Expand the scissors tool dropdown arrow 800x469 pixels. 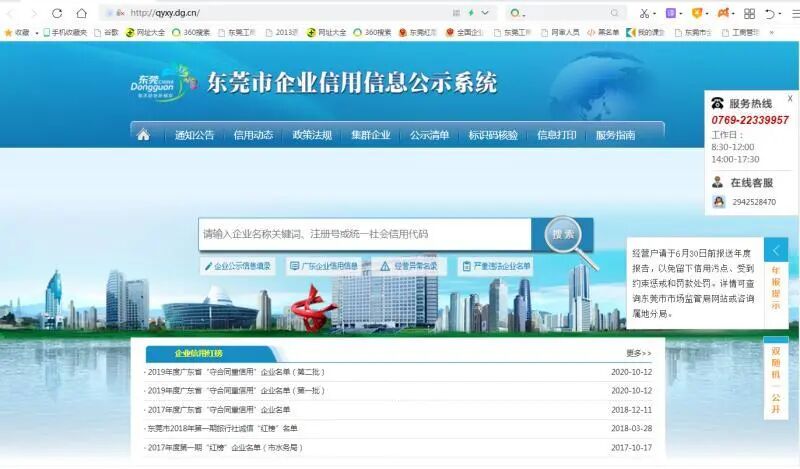coord(654,14)
